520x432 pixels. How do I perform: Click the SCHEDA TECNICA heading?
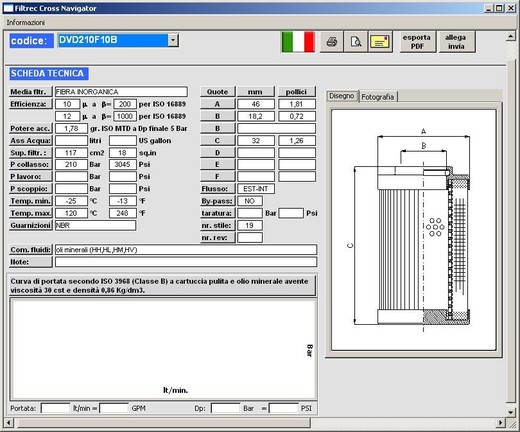pos(49,73)
